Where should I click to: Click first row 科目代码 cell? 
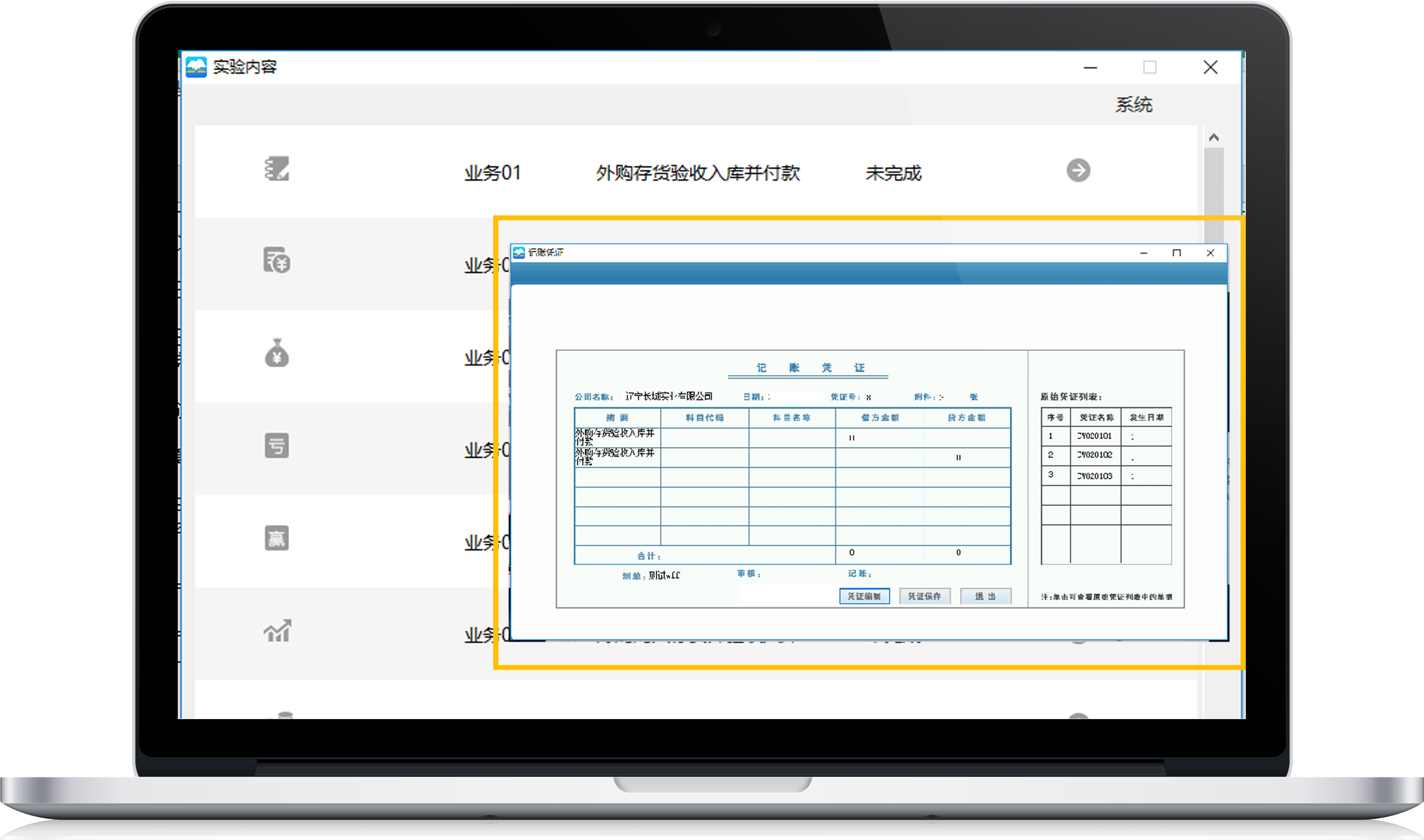pyautogui.click(x=704, y=438)
